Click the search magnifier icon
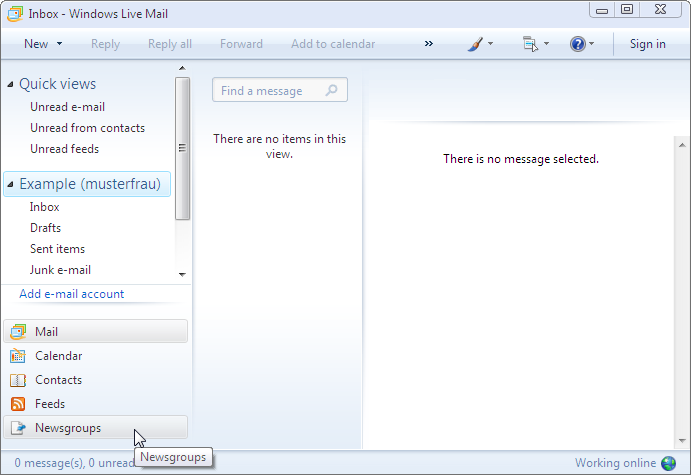This screenshot has height=475, width=691. (x=333, y=90)
